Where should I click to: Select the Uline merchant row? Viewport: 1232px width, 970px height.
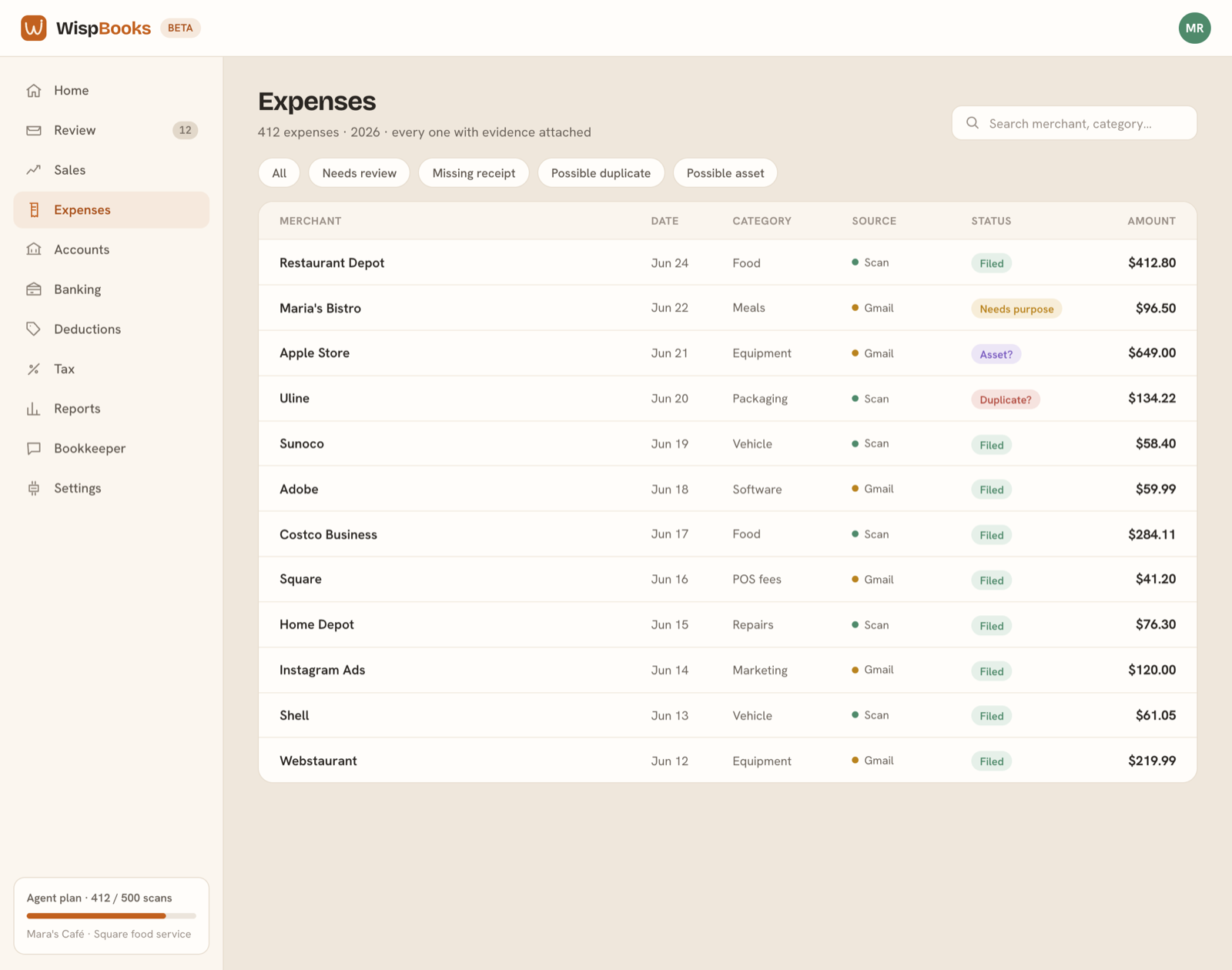point(728,398)
